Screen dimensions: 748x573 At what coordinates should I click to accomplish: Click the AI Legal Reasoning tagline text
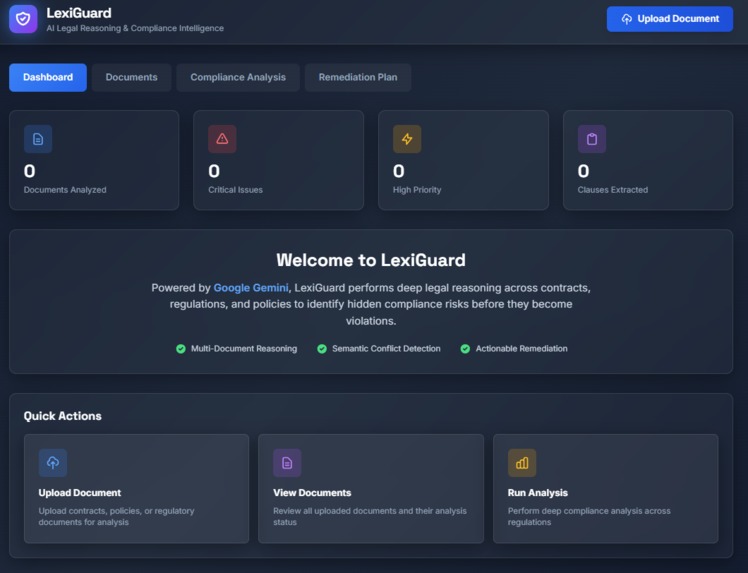tap(135, 28)
